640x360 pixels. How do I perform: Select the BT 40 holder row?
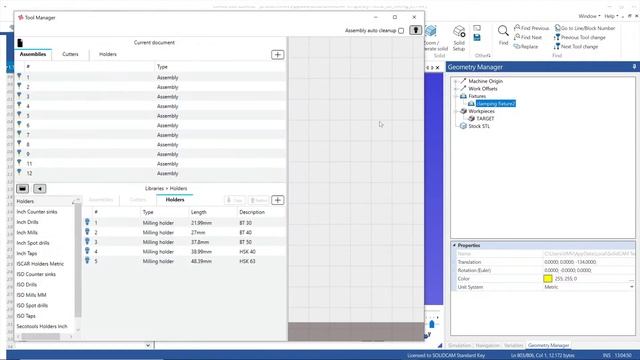point(184,233)
